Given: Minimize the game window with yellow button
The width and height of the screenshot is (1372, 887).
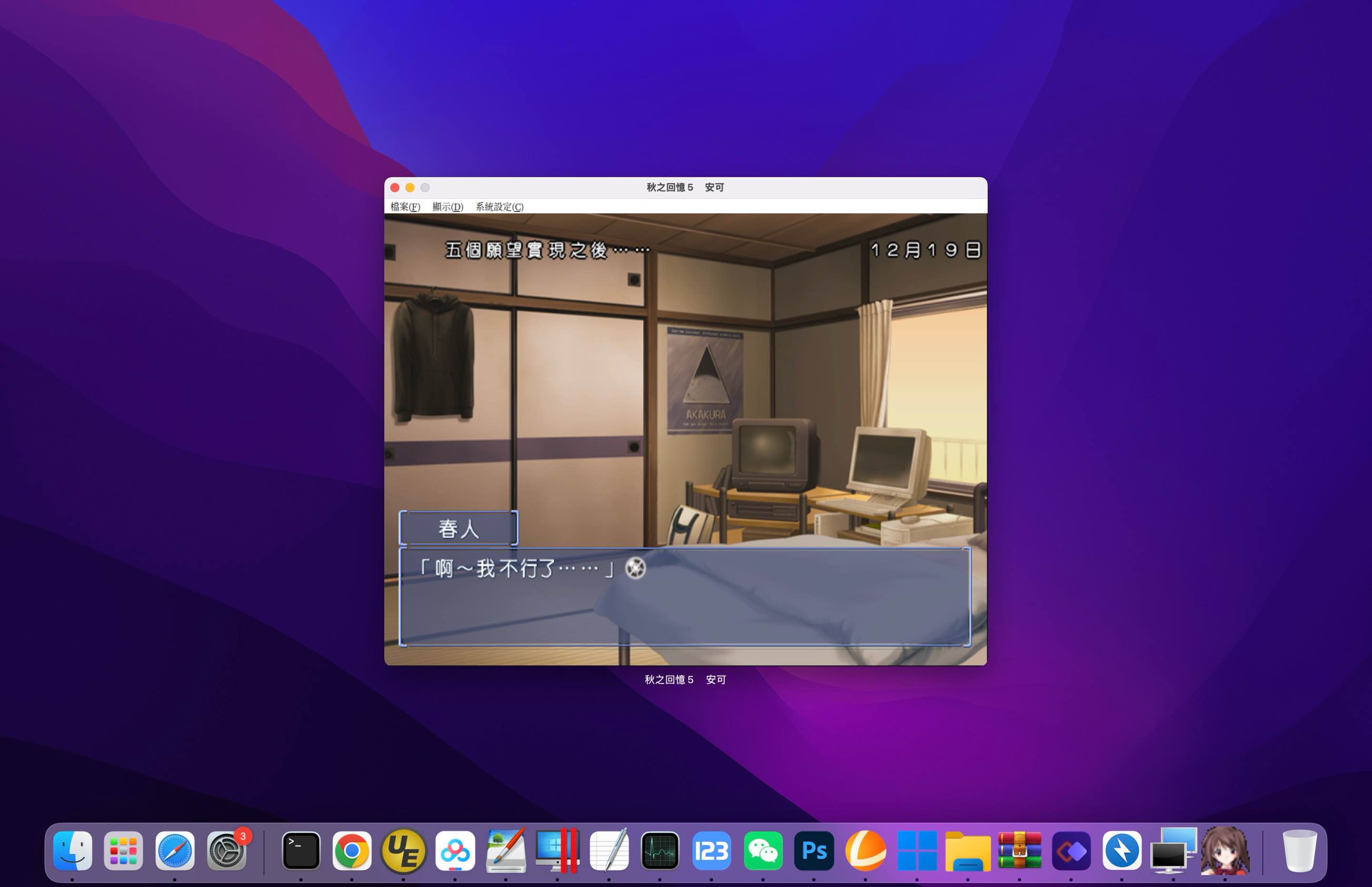Looking at the screenshot, I should 410,188.
